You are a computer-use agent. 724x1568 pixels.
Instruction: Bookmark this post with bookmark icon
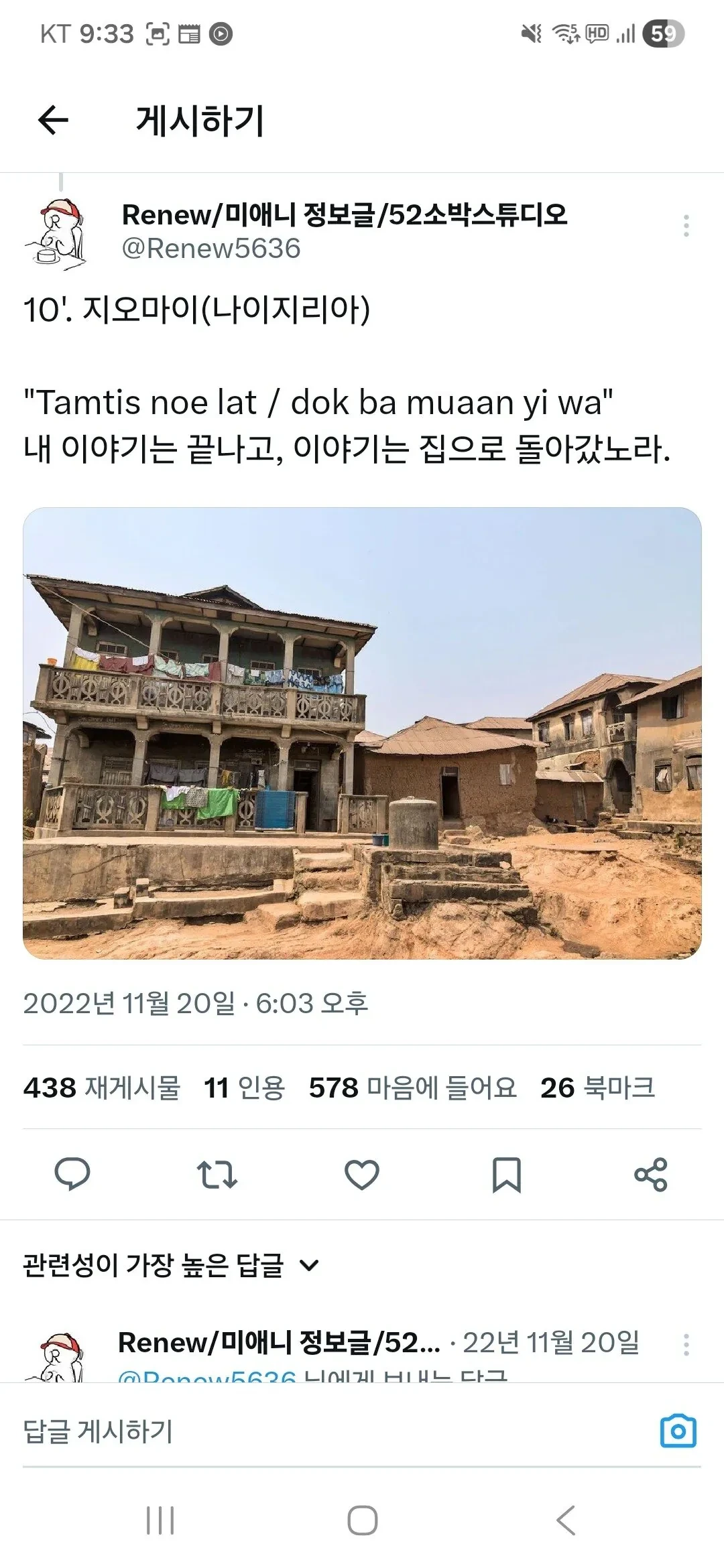tap(506, 1174)
